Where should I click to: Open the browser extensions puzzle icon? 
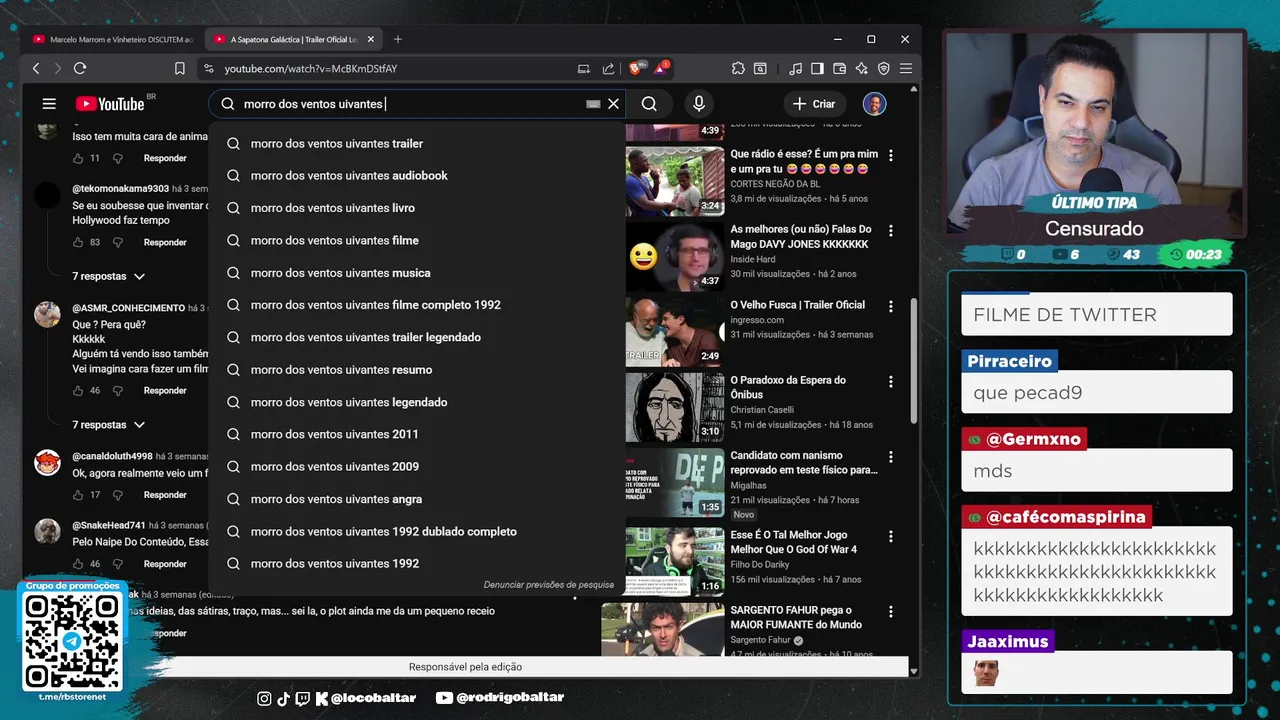point(738,68)
